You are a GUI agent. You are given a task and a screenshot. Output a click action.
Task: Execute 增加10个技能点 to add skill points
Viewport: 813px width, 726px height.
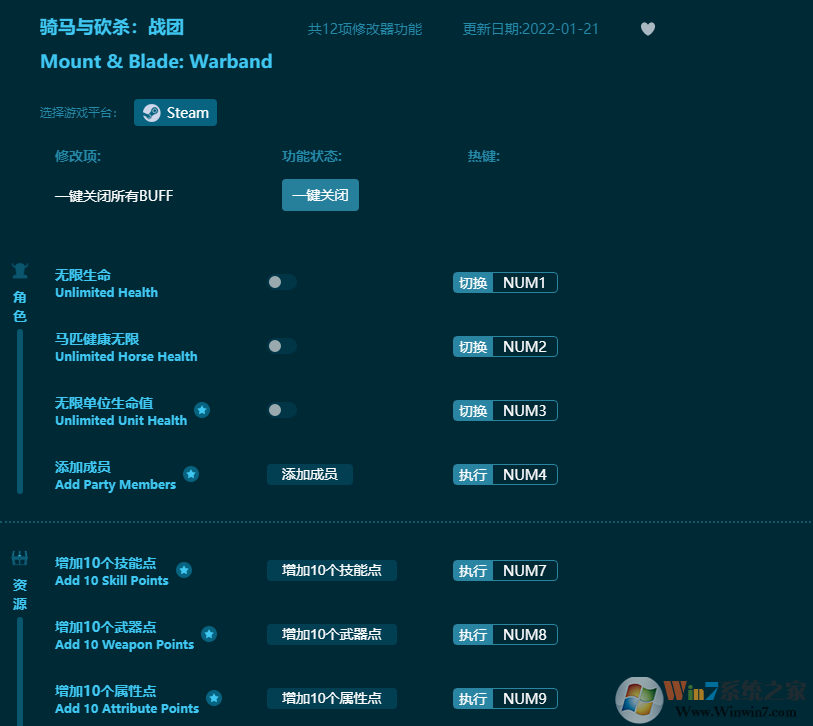(x=331, y=570)
